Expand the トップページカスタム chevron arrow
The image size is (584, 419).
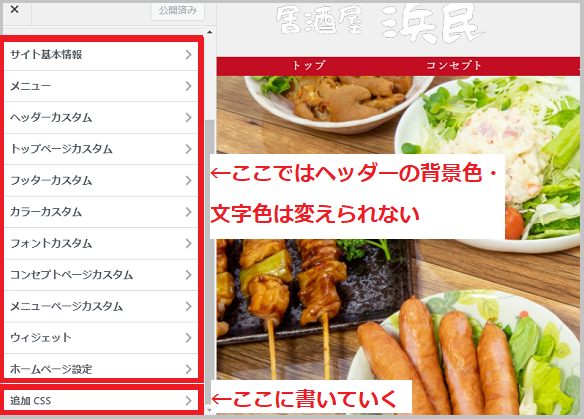[188, 149]
